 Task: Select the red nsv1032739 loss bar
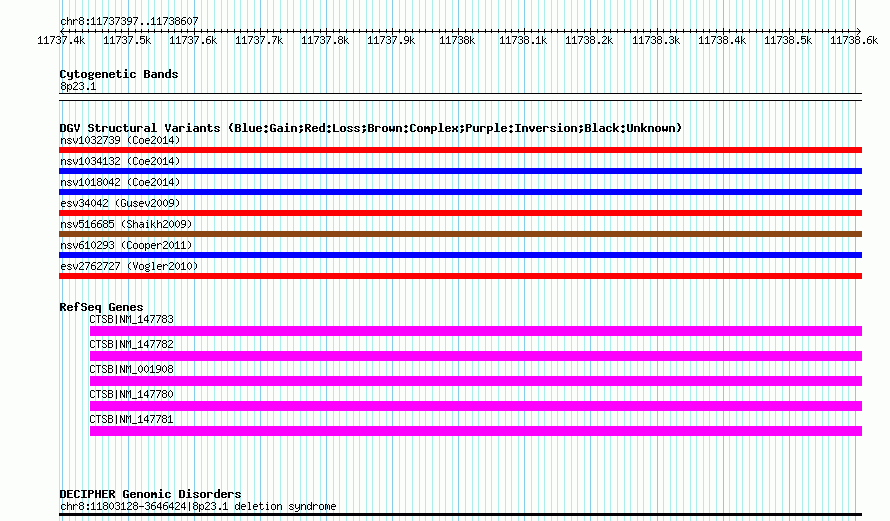460,150
